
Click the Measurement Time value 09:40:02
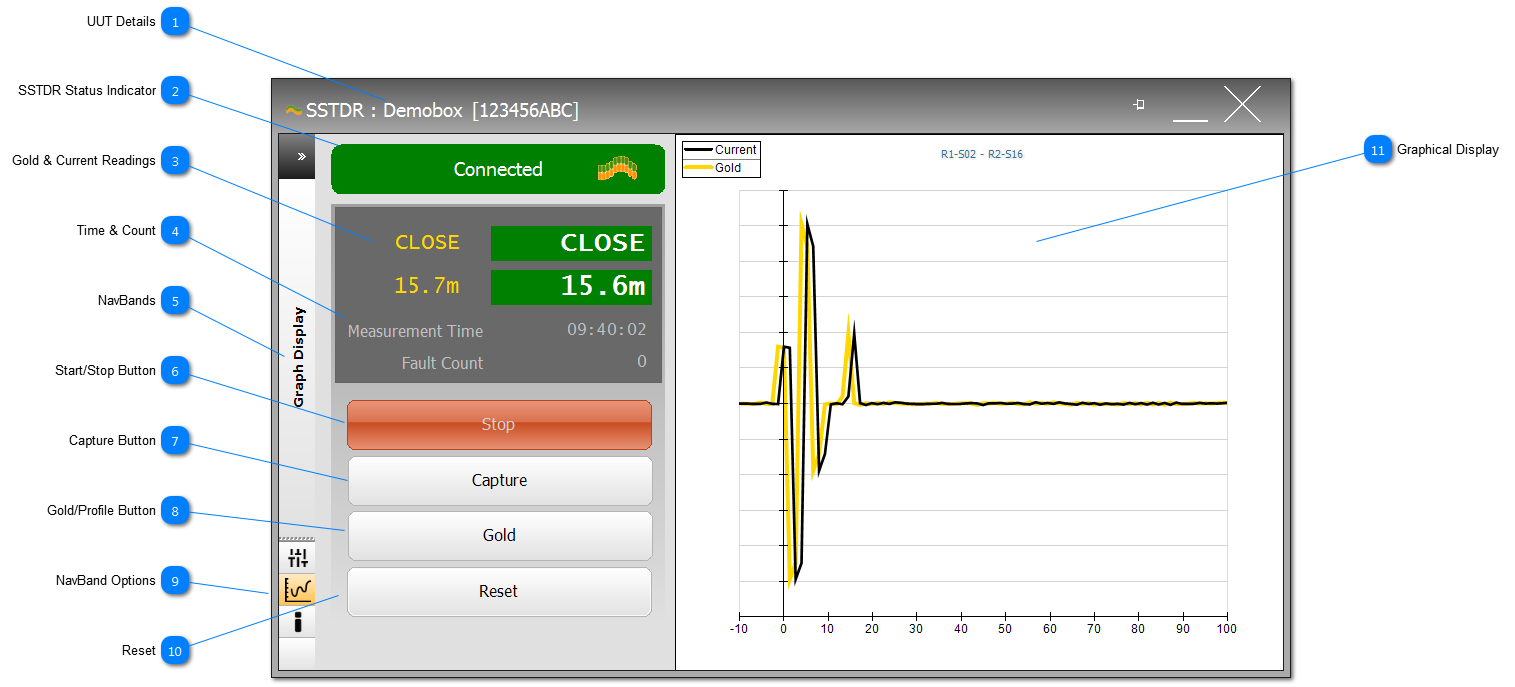point(606,329)
